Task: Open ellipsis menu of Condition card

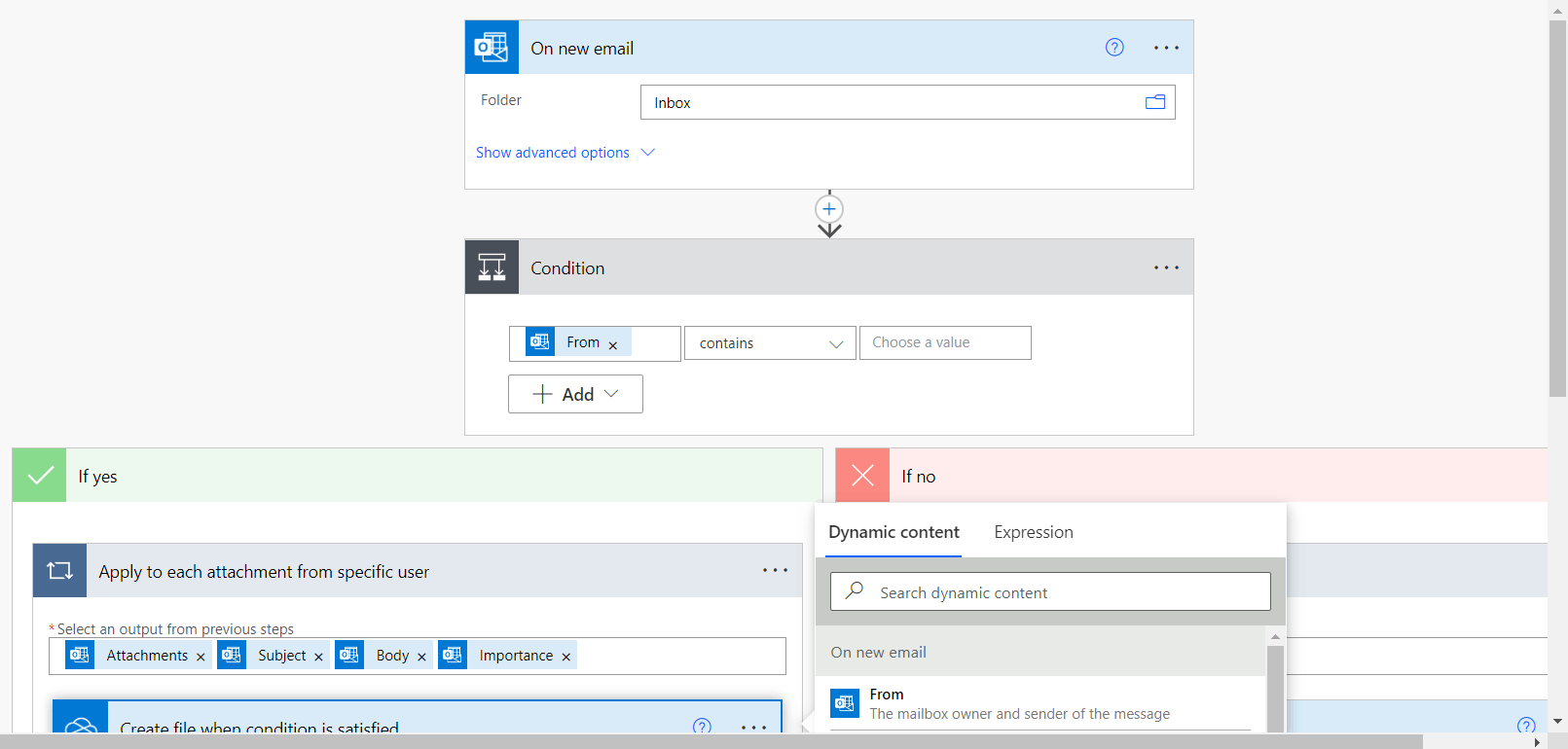Action: point(1166,267)
